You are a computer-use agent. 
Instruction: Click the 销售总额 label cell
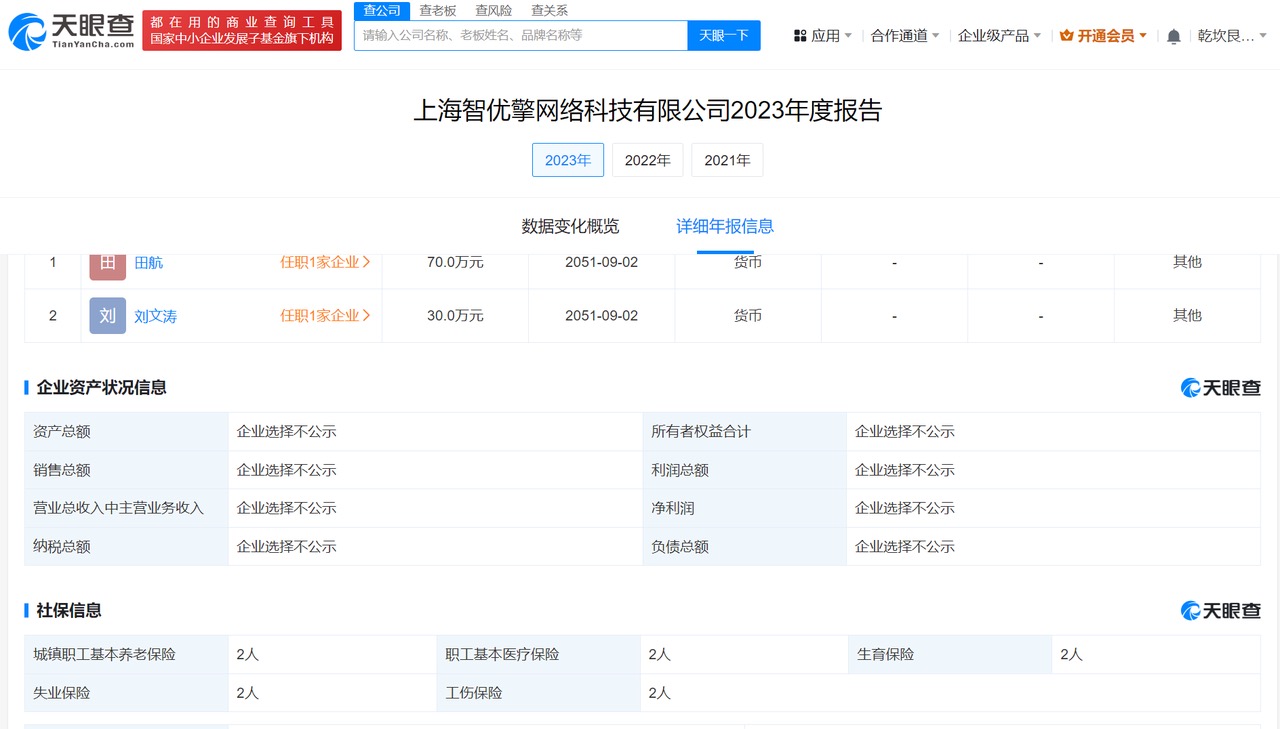(127, 469)
